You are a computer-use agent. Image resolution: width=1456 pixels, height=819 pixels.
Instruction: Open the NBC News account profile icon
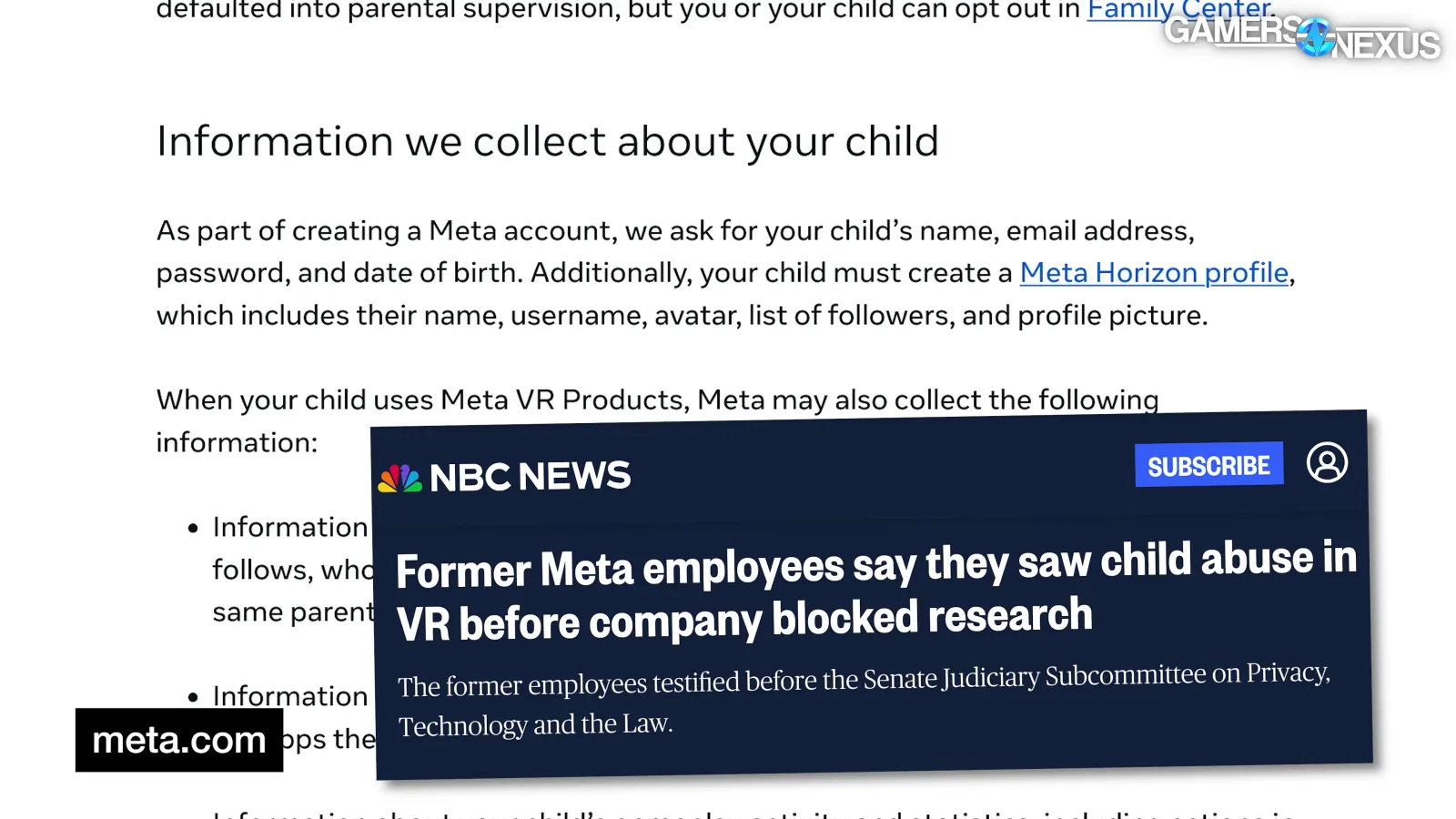1327,462
